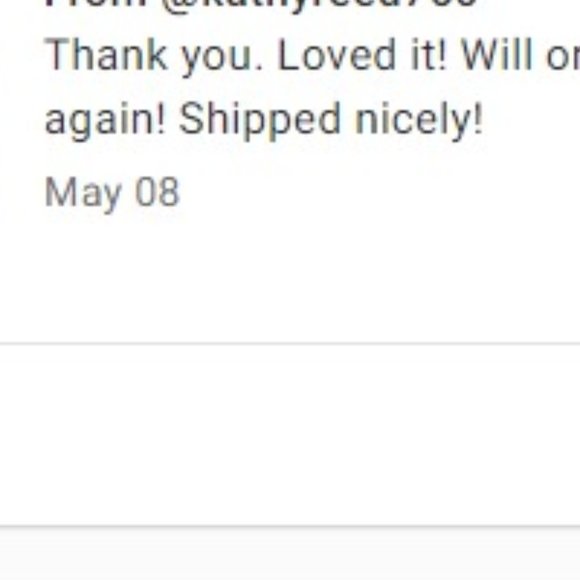
Task: Click the word 'you.' in the review
Action: [x=222, y=58]
